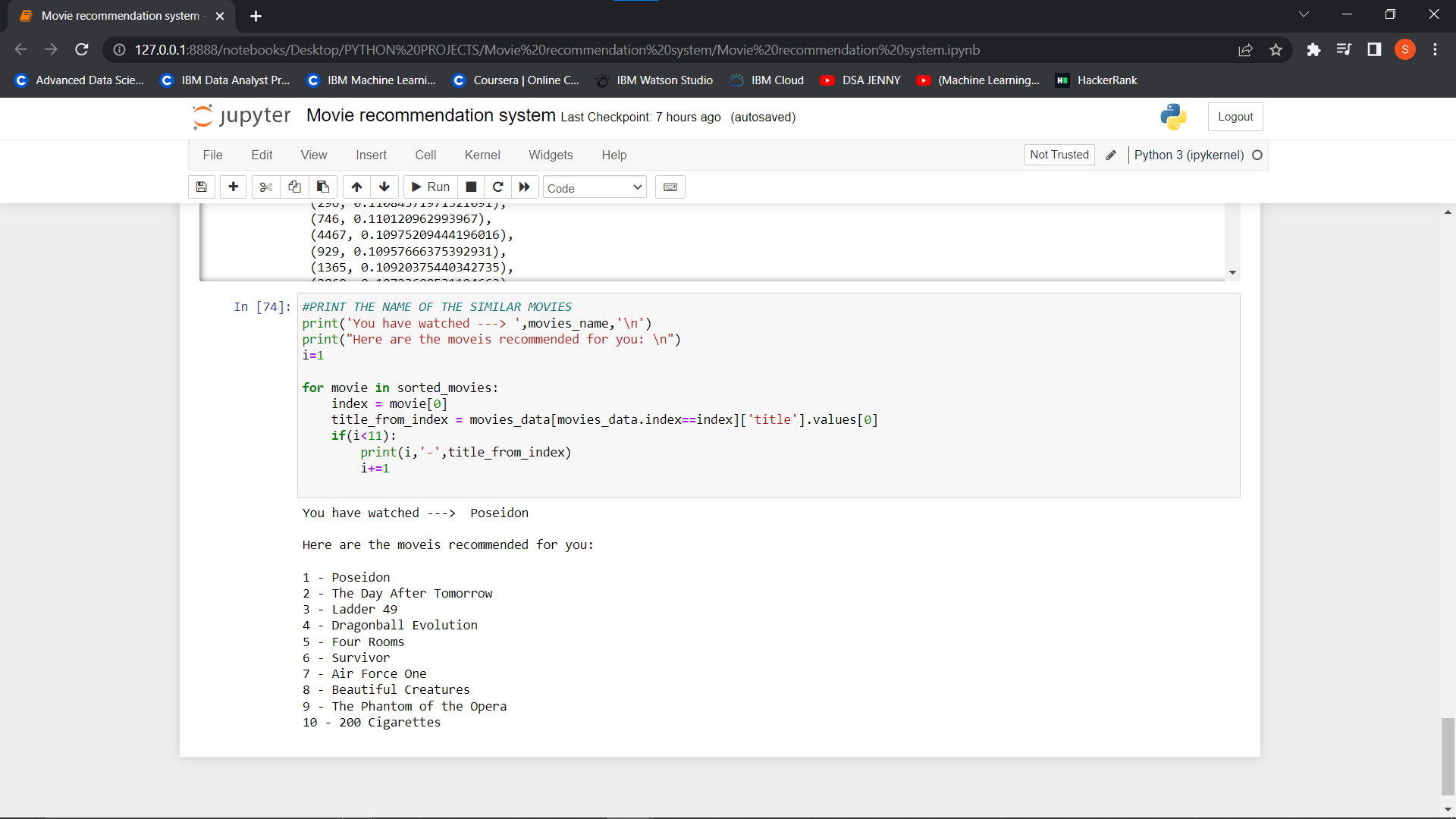Click the Not Trusted notebook status button

pyautogui.click(x=1059, y=154)
